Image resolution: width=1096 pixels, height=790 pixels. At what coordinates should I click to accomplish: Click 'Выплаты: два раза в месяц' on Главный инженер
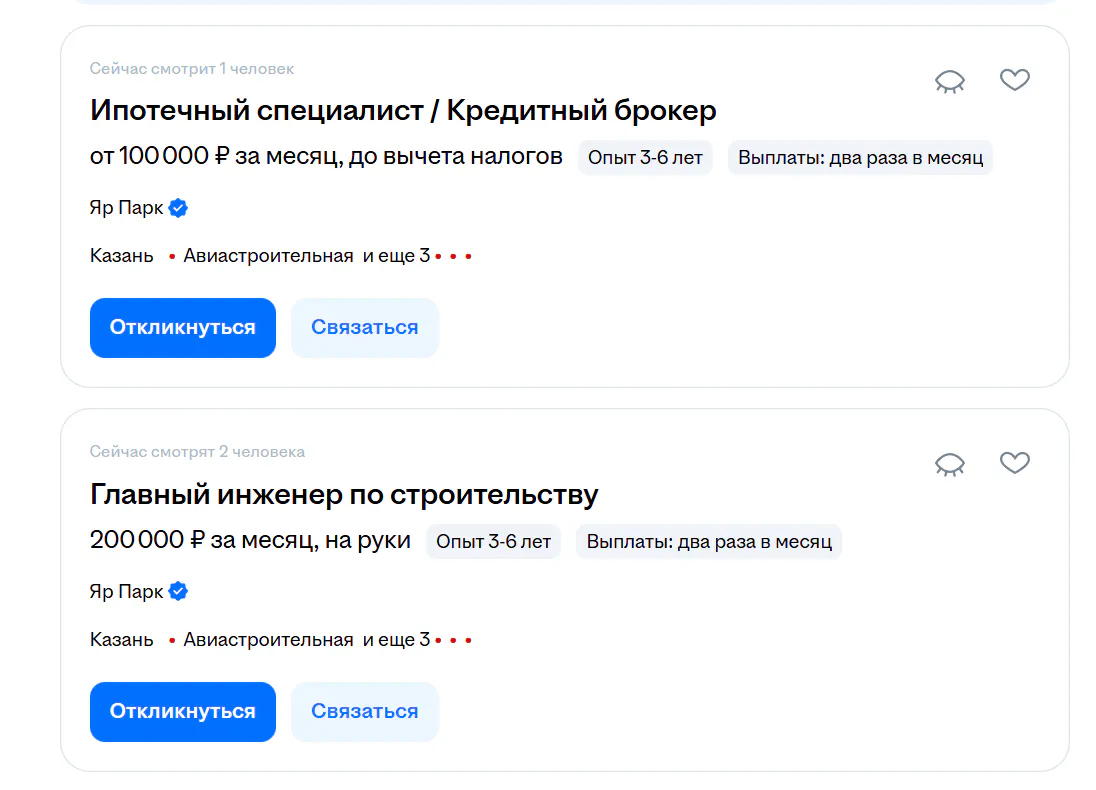(x=709, y=542)
